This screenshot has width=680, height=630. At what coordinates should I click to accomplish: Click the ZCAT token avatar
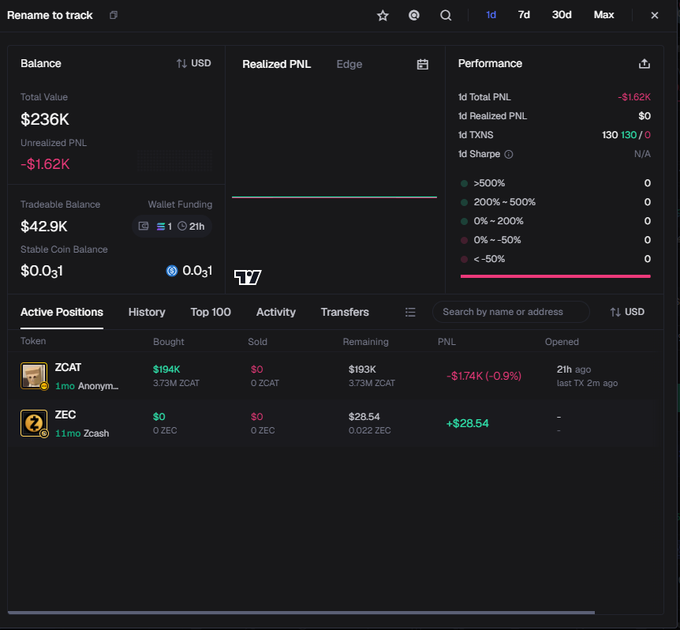coord(34,375)
